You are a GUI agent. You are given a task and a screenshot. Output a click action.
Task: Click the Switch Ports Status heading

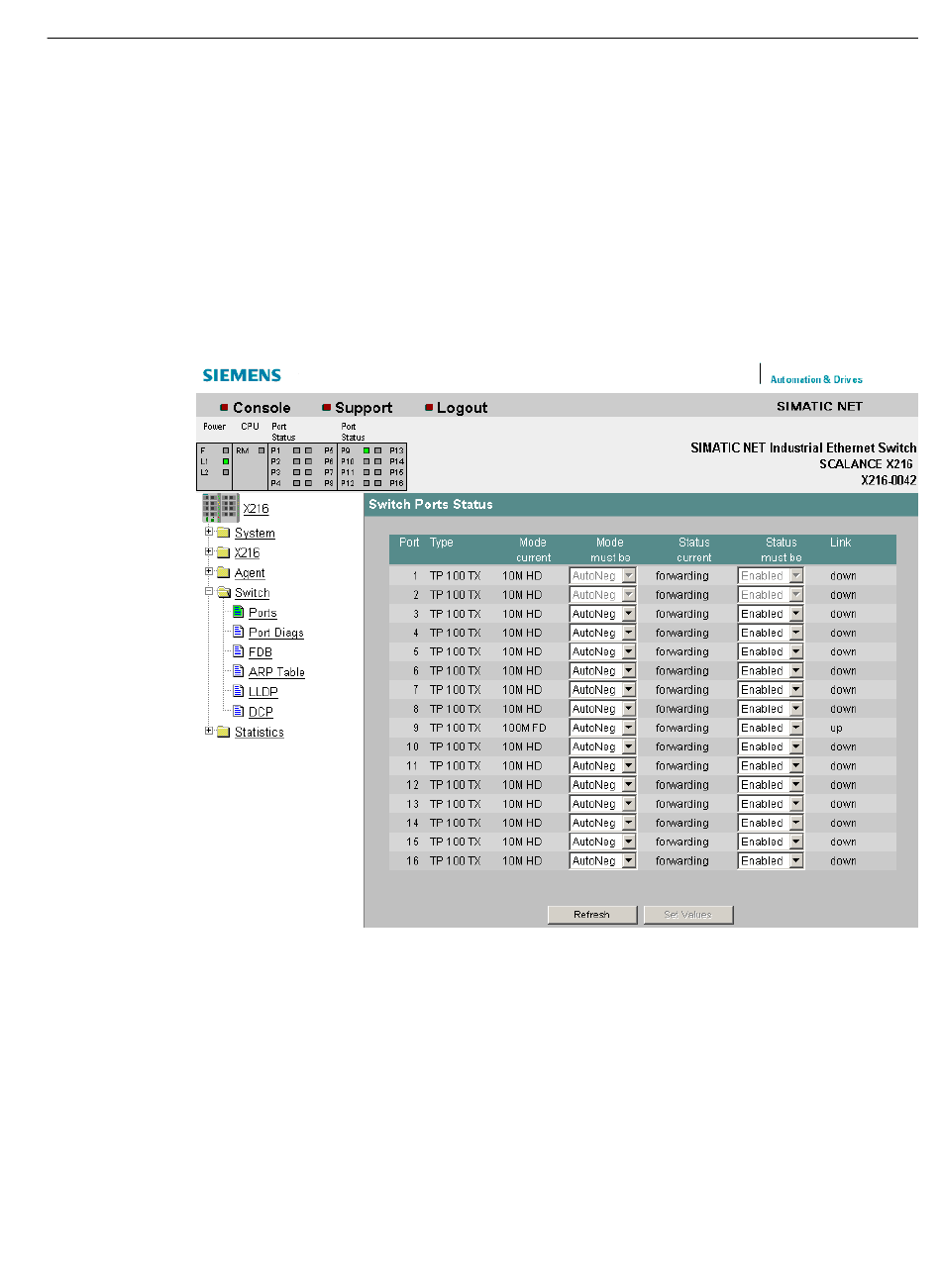click(x=431, y=504)
